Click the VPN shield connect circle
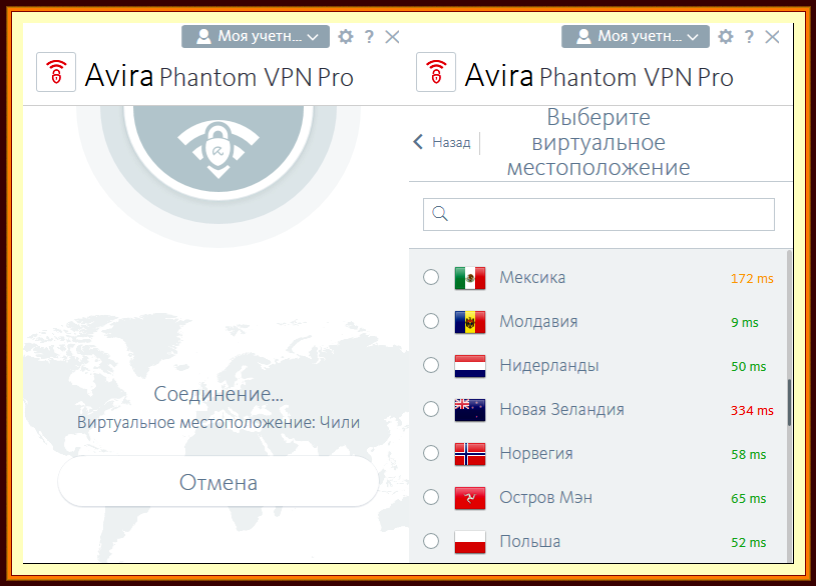The height and width of the screenshot is (586, 816). coord(219,148)
